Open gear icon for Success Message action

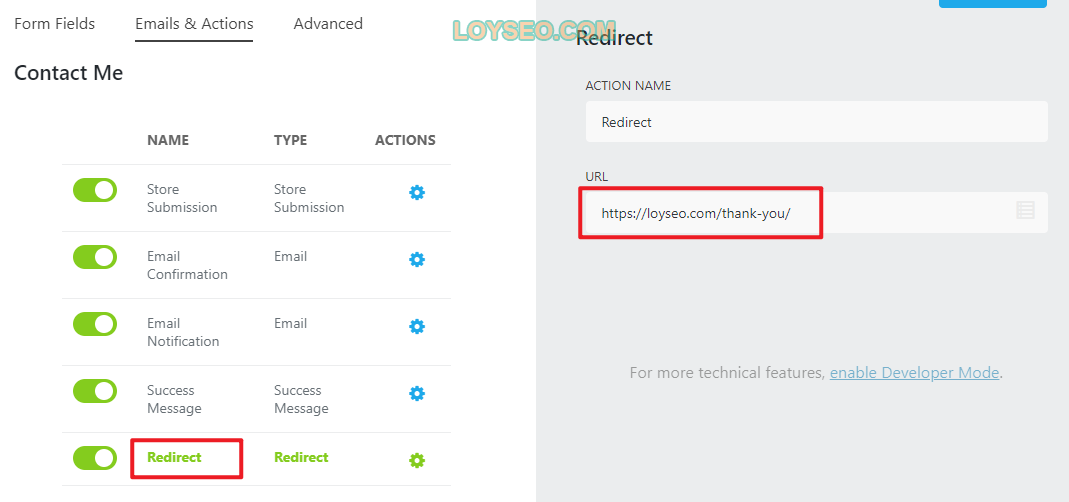click(417, 394)
